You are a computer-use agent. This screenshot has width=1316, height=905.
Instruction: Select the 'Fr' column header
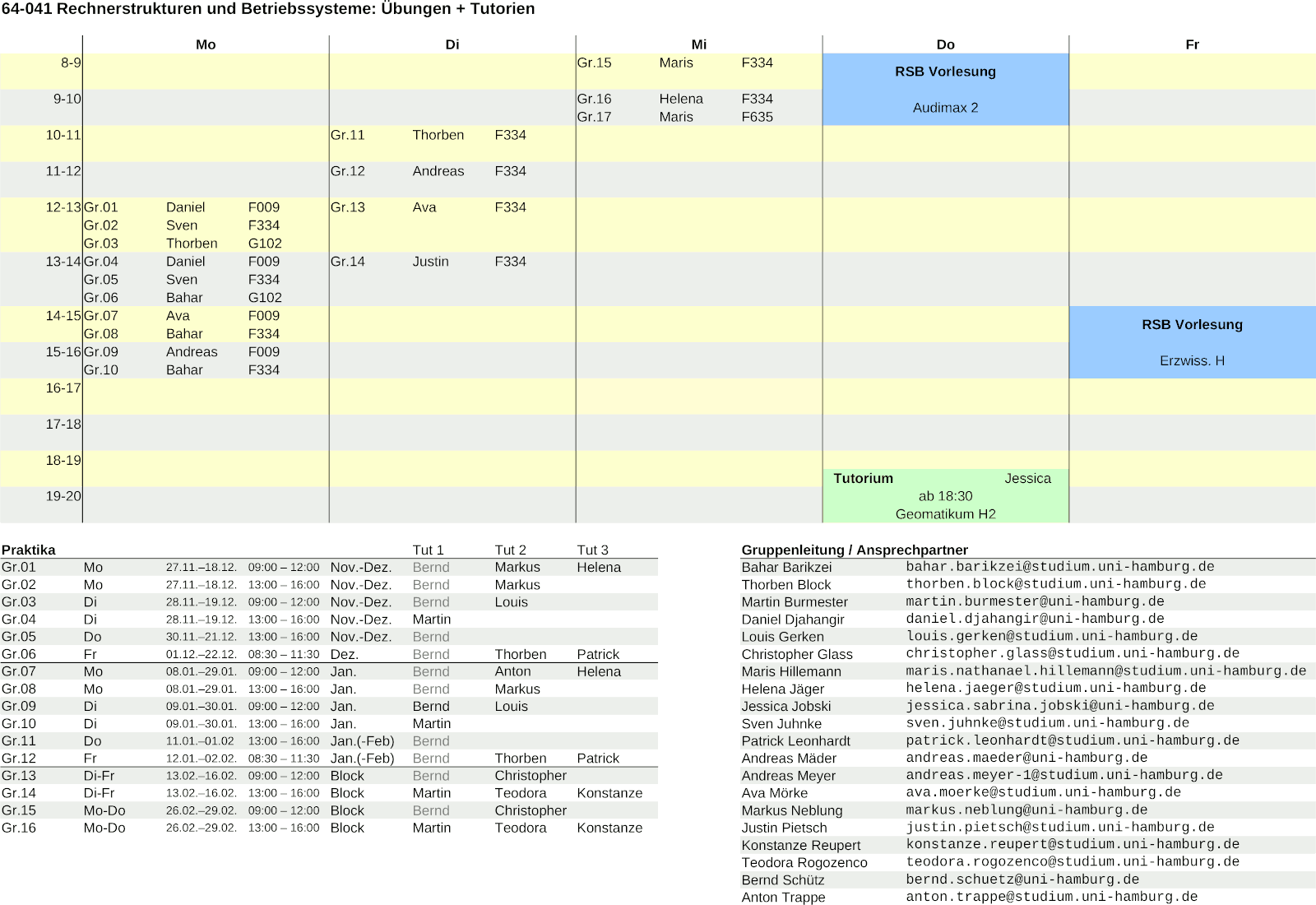click(x=1193, y=44)
